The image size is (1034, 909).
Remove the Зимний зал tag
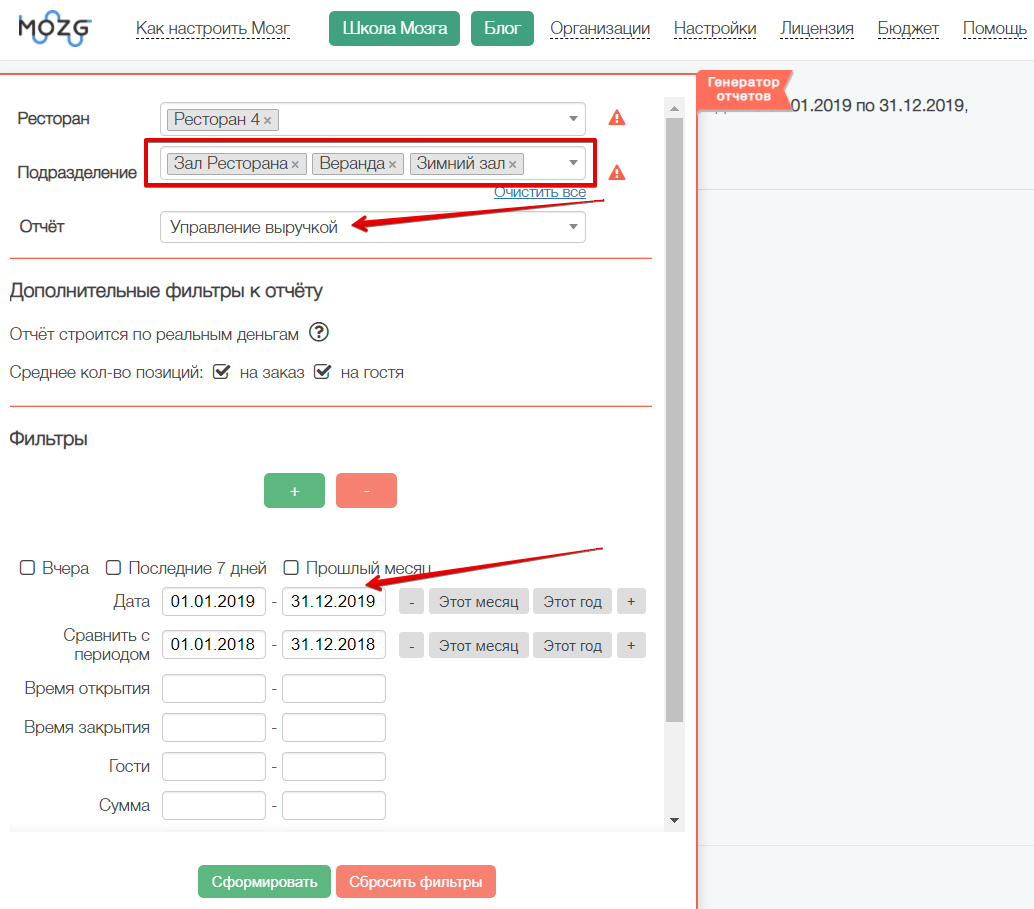[512, 164]
